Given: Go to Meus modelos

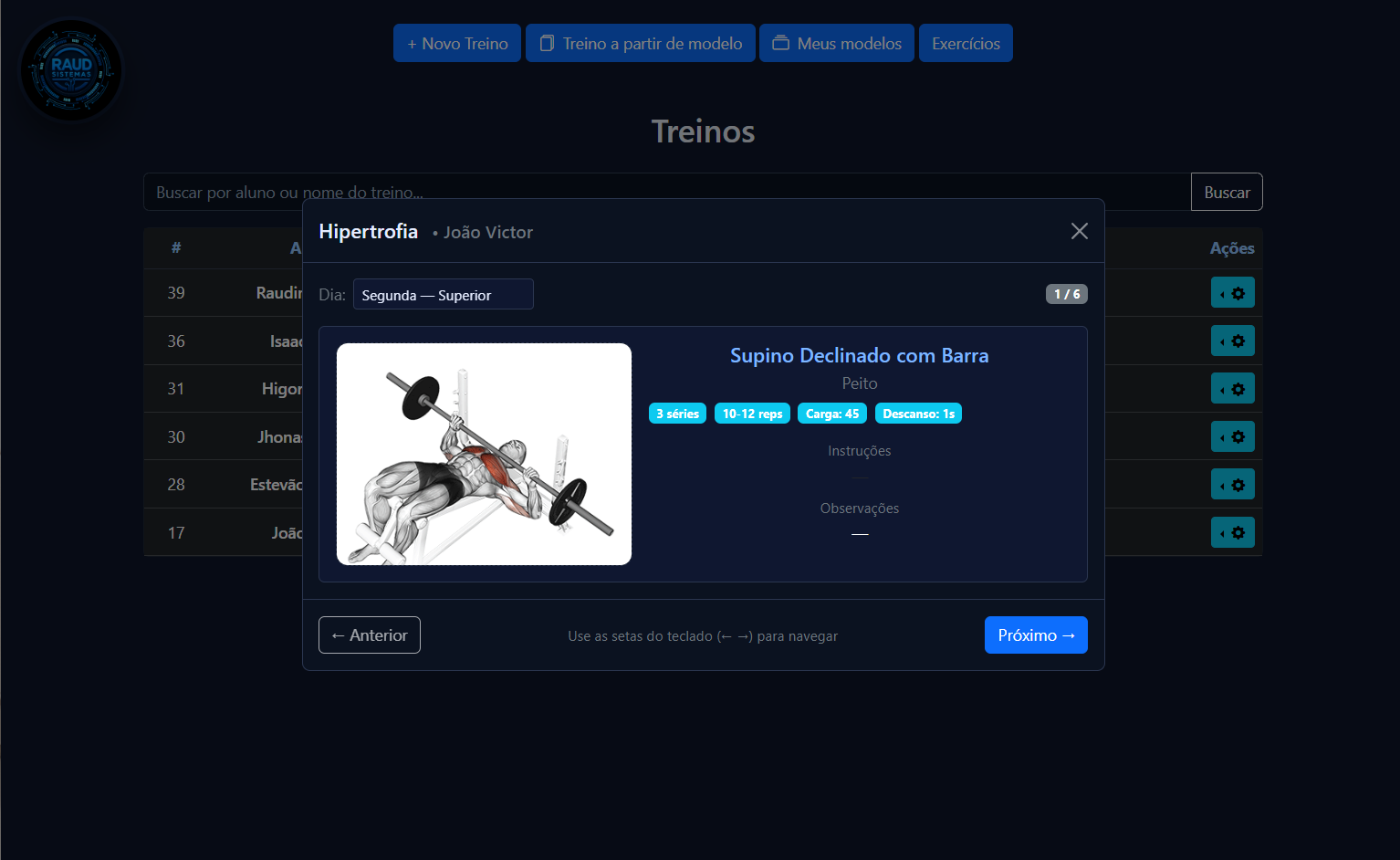Looking at the screenshot, I should click(837, 43).
